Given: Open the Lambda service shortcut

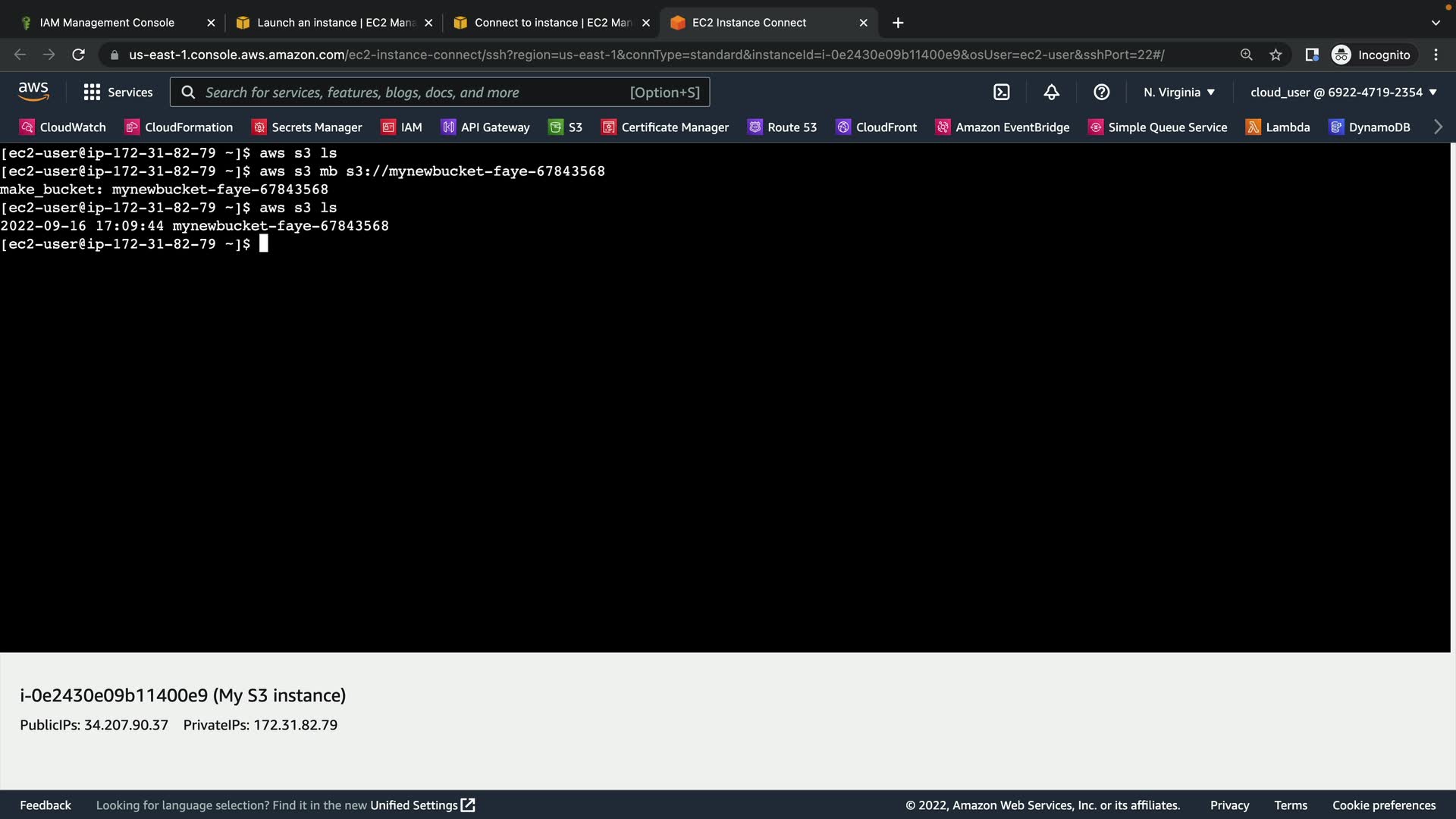Looking at the screenshot, I should click(1278, 127).
